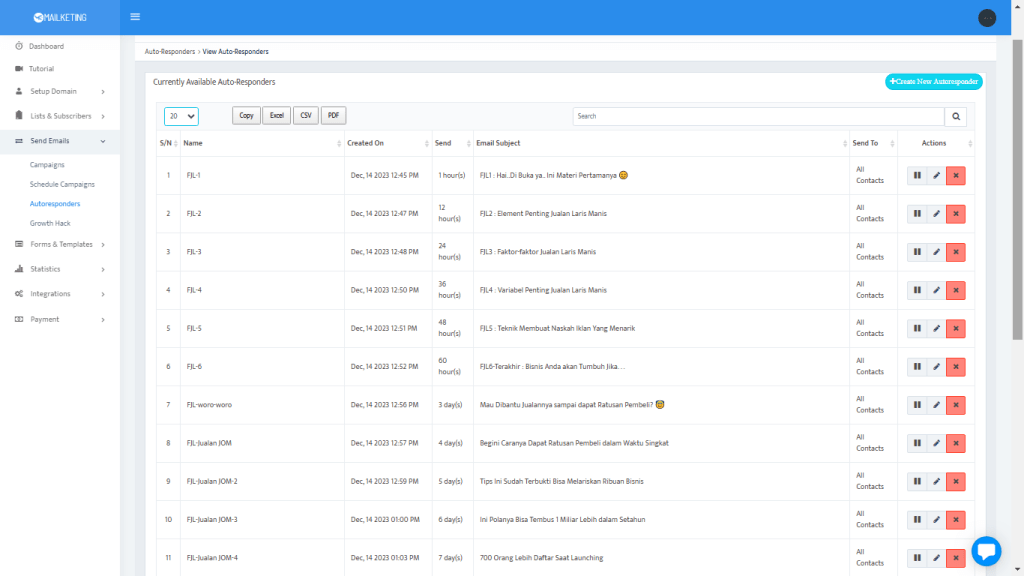
Task: Pause the FJL-2 autoresponder
Action: pos(917,214)
